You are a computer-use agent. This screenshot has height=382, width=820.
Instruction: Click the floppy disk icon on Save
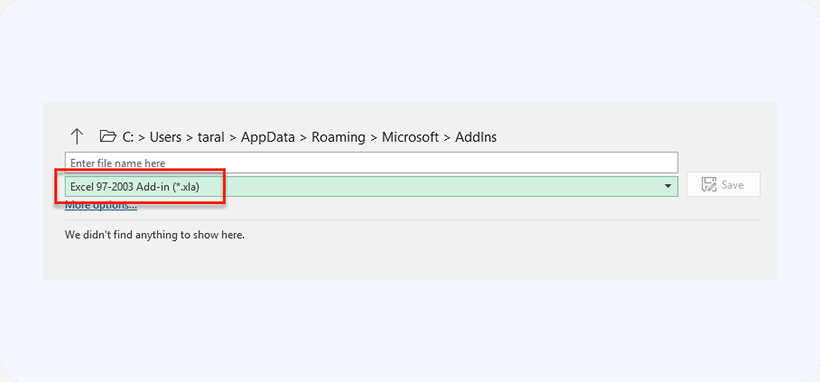point(709,185)
